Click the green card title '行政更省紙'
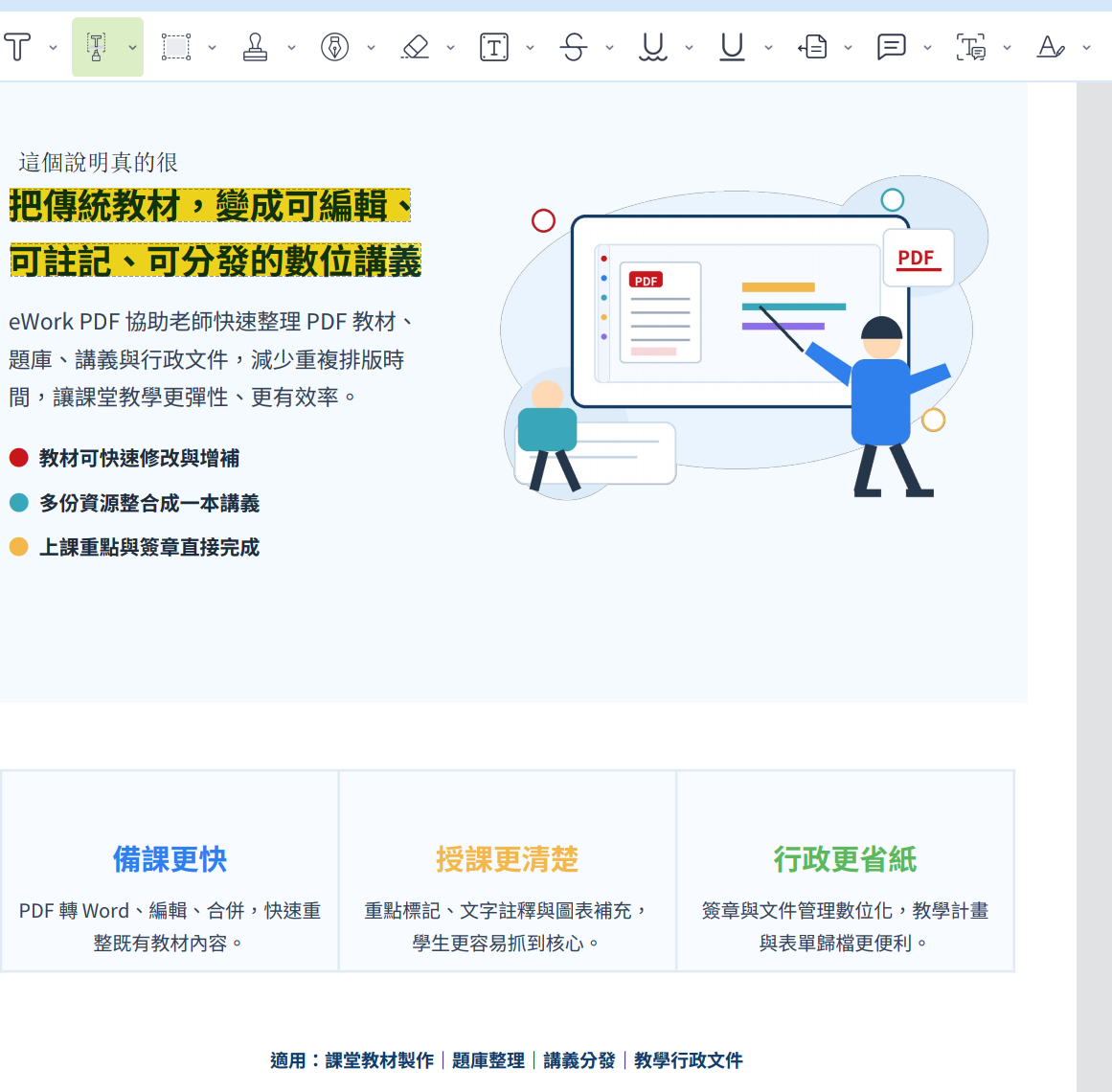The image size is (1112, 1092). coord(845,859)
